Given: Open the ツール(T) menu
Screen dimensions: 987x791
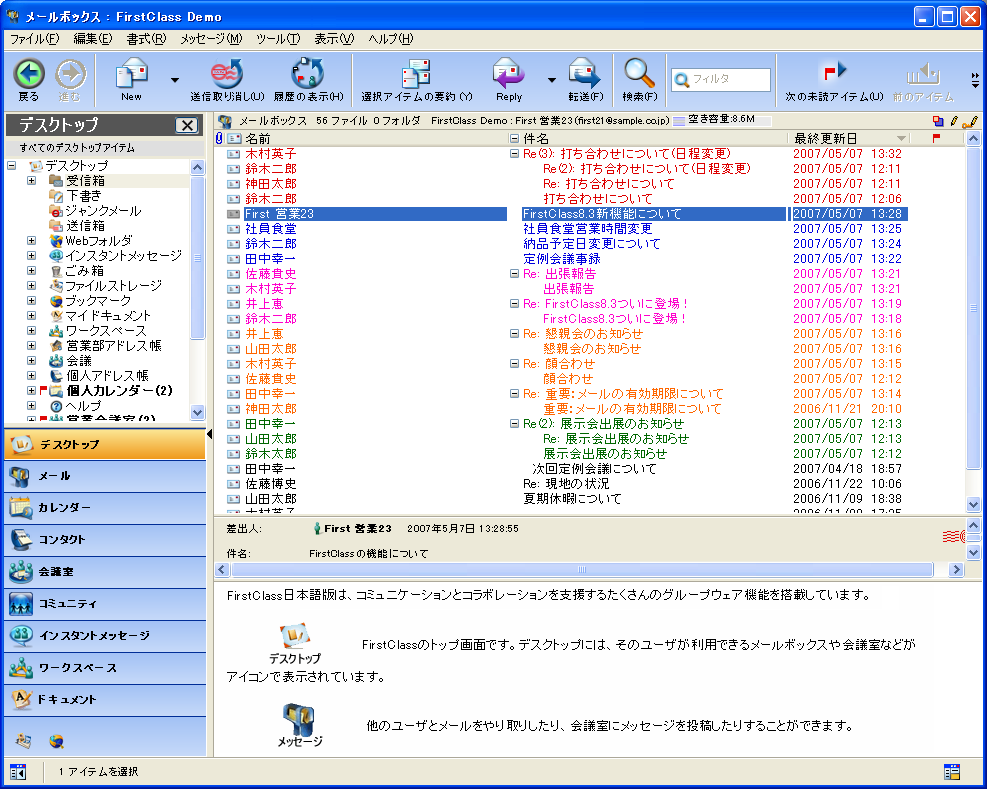Looking at the screenshot, I should 278,39.
